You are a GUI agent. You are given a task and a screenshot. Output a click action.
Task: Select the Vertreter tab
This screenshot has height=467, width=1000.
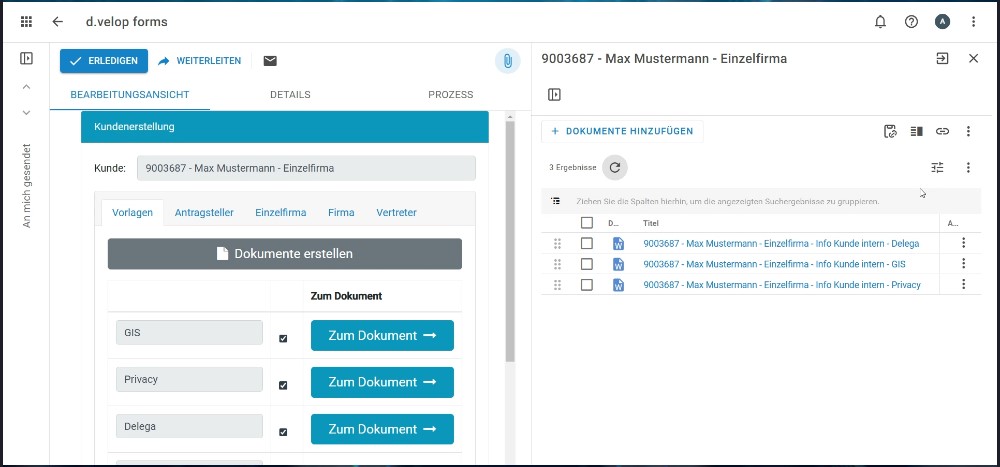(x=396, y=212)
